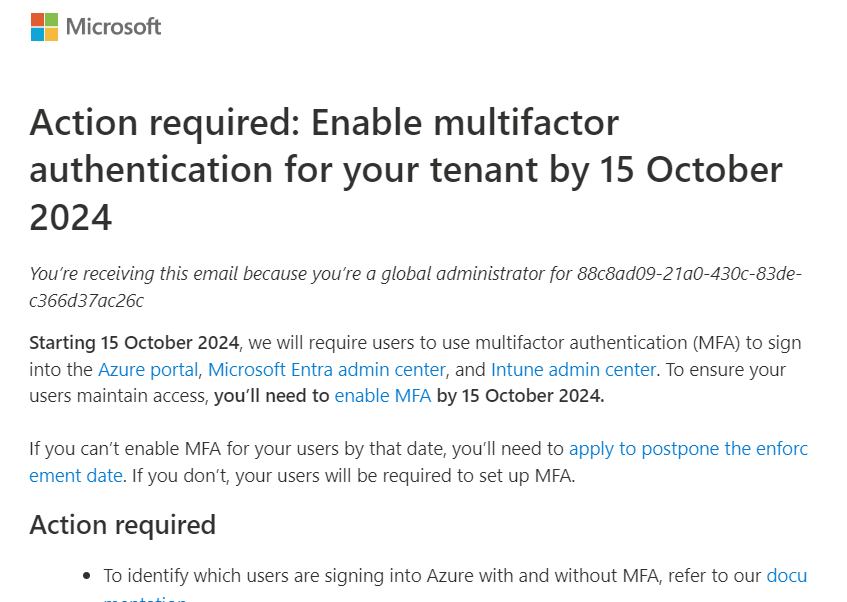
Task: Click the bullet point marker in the list
Action: [84, 576]
